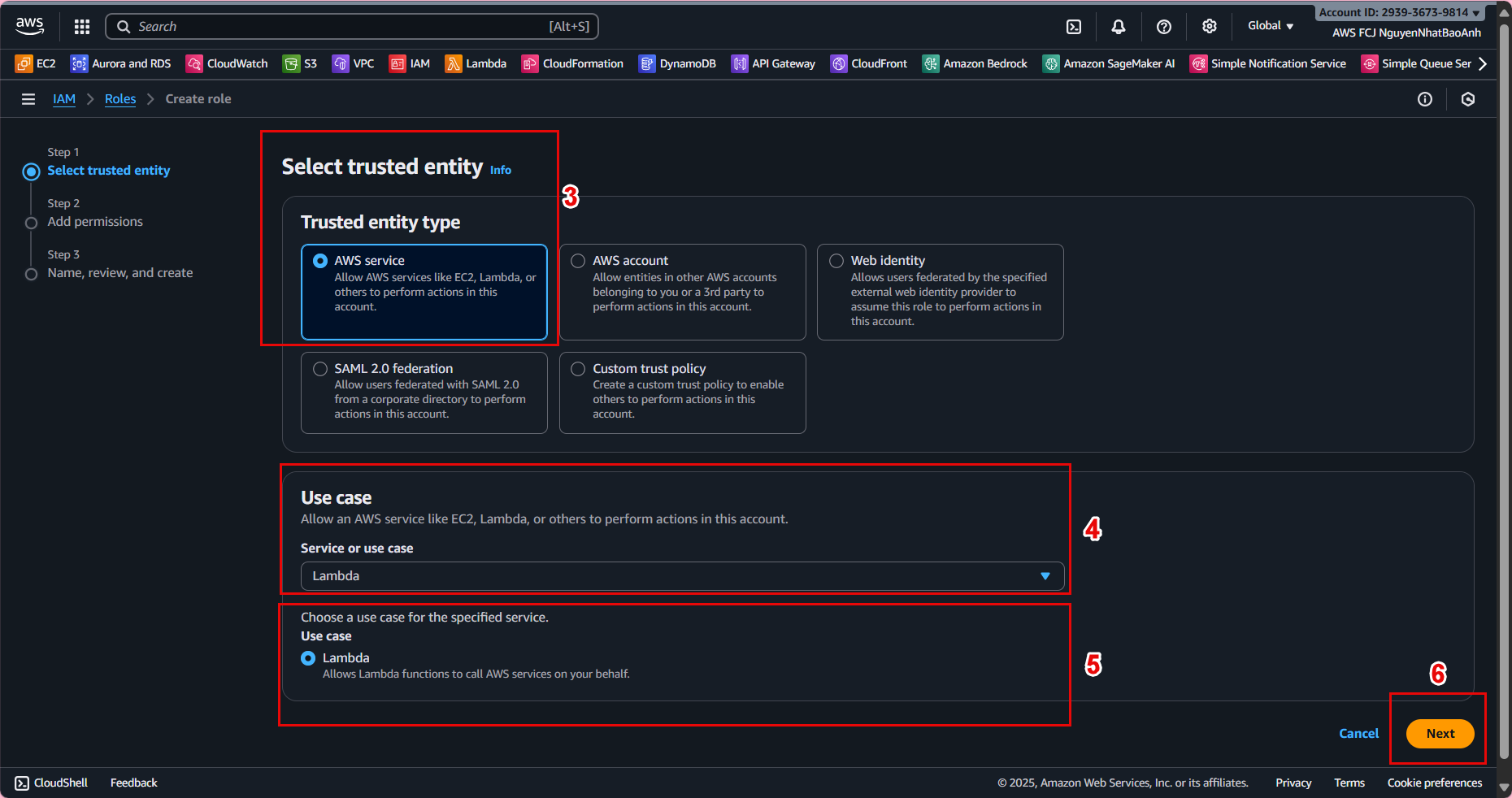Screen dimensions: 1512x798
Task: Open the services grid menu
Action: [82, 27]
